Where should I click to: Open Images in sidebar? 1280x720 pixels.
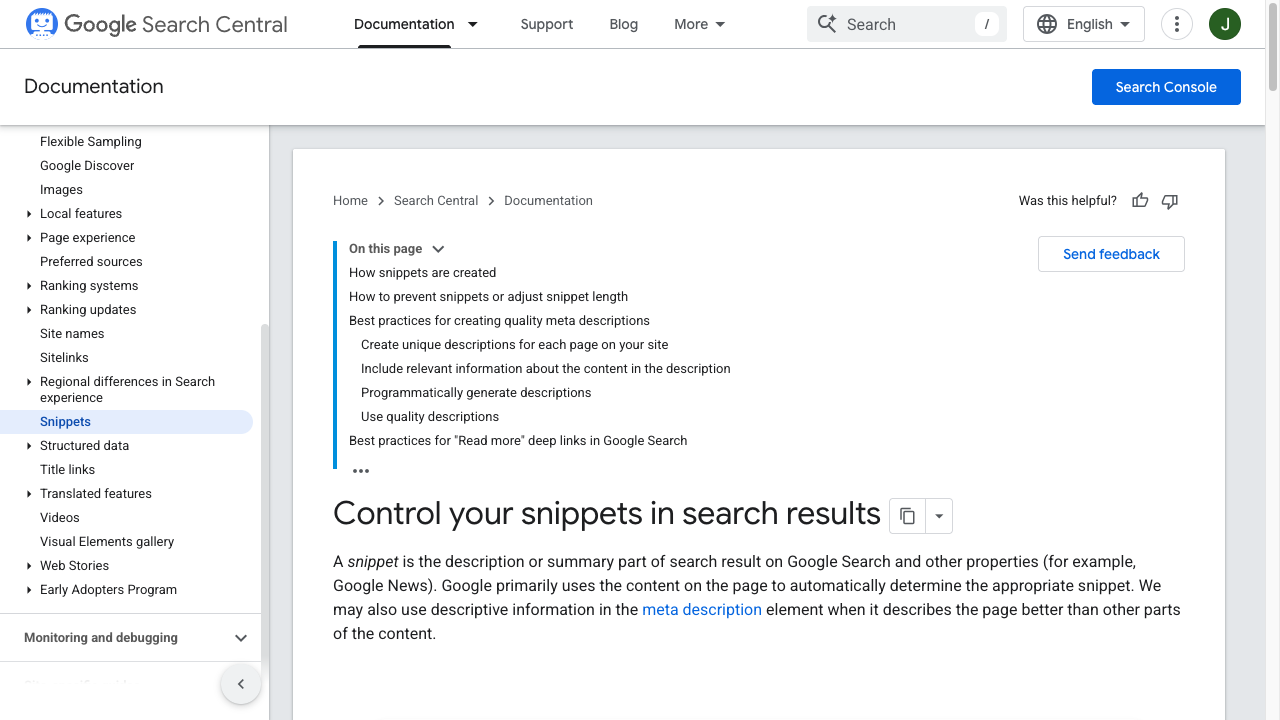[x=61, y=190]
